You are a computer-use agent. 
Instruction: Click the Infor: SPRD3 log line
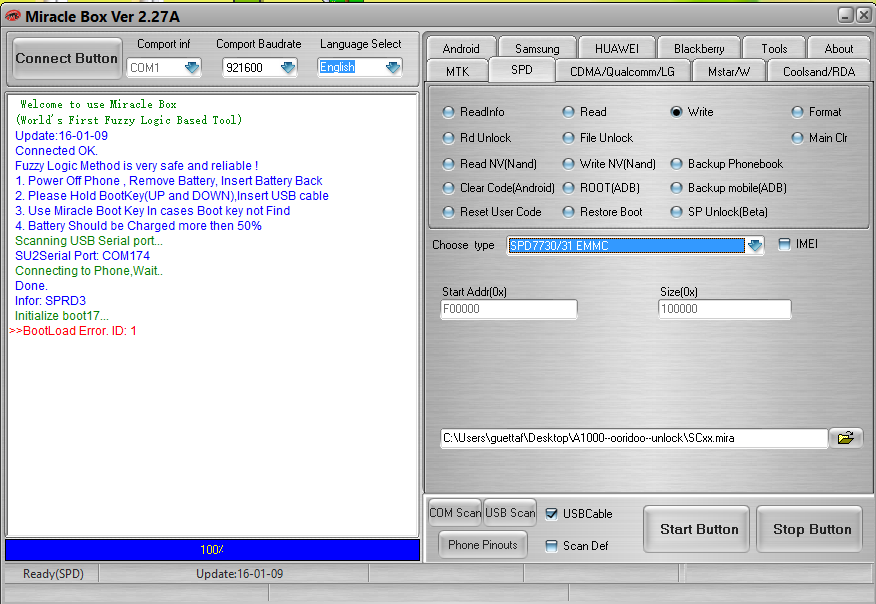click(x=50, y=301)
